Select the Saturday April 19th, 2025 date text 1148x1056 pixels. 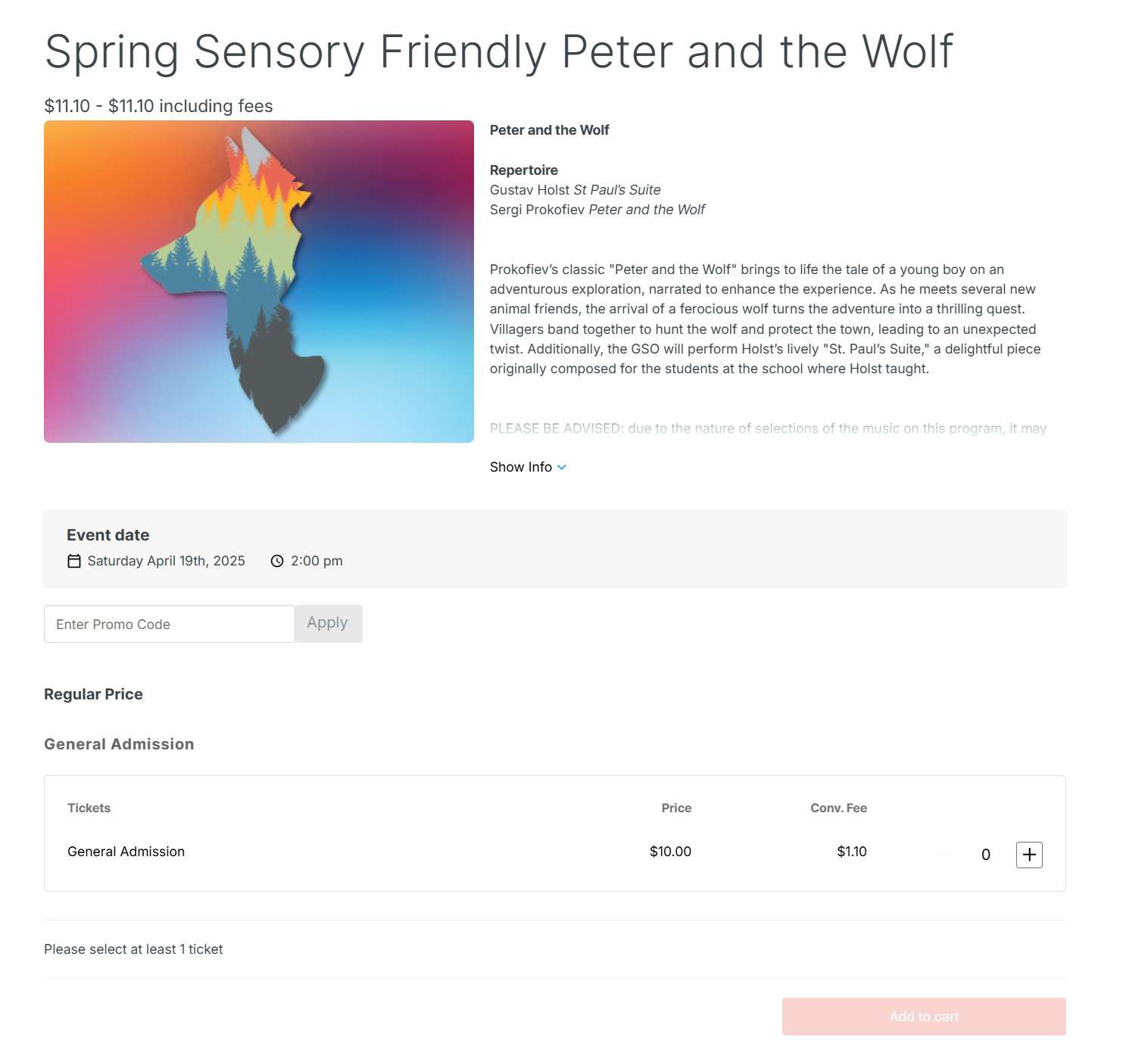click(166, 561)
